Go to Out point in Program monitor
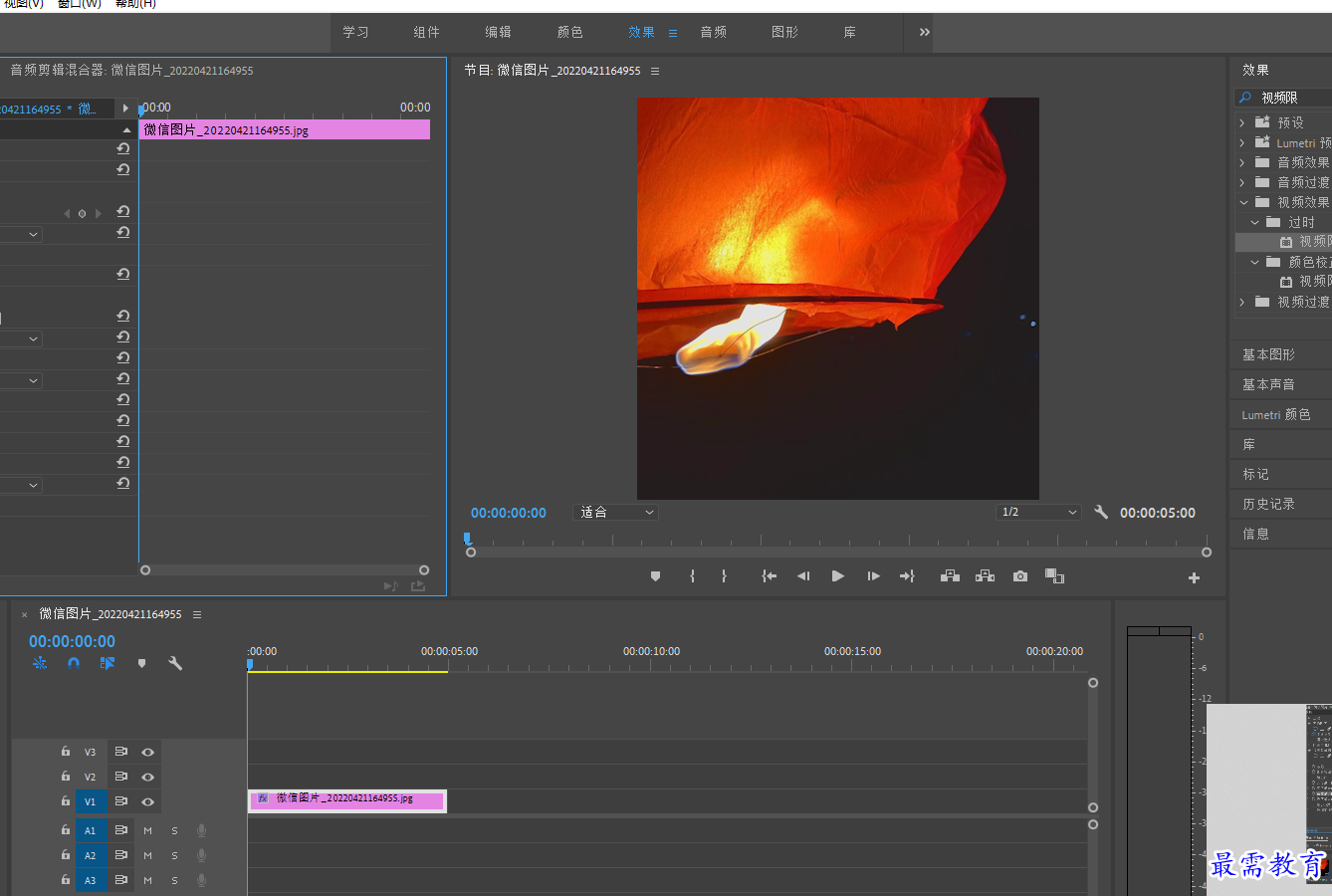1332x896 pixels. 907,576
